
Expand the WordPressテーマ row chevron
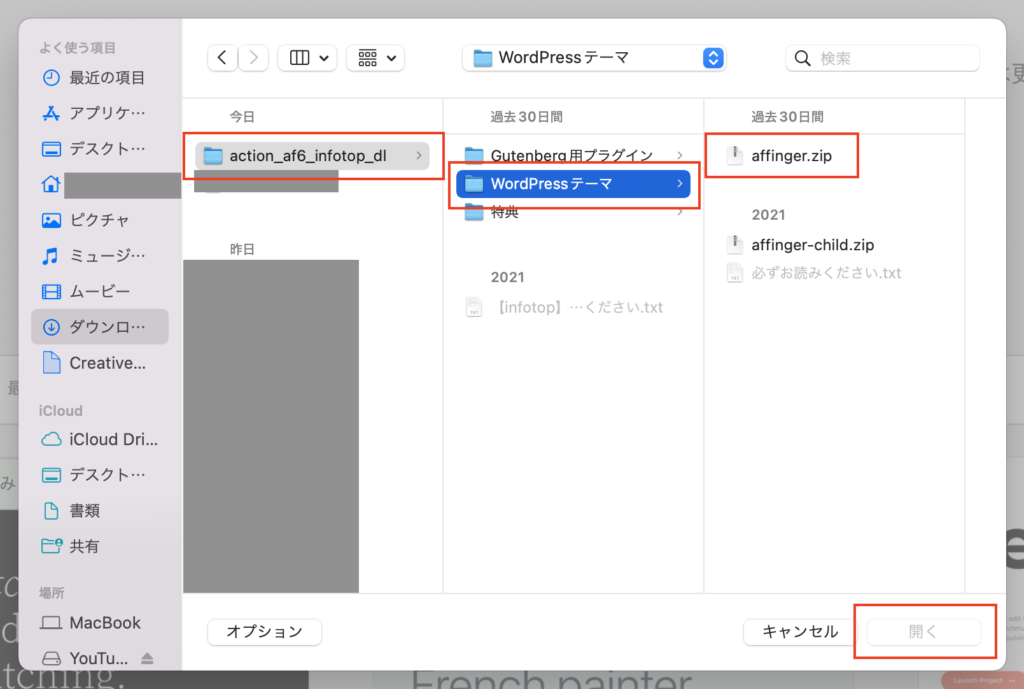pos(680,184)
